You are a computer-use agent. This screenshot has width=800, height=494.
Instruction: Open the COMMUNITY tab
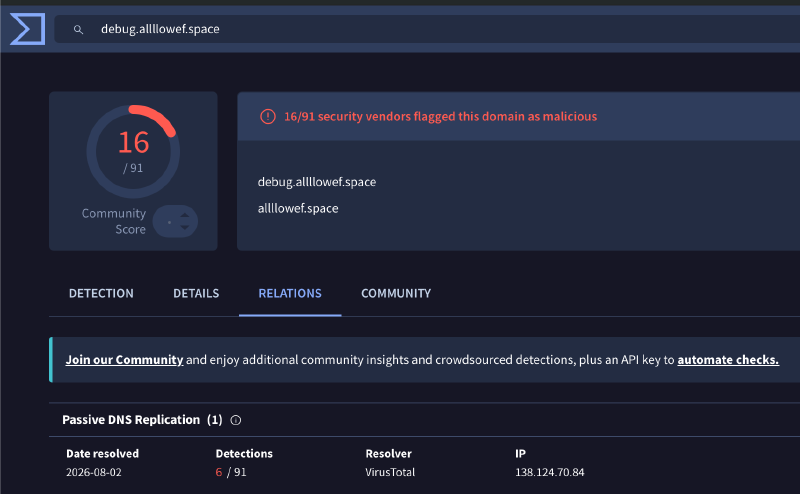[x=396, y=293]
